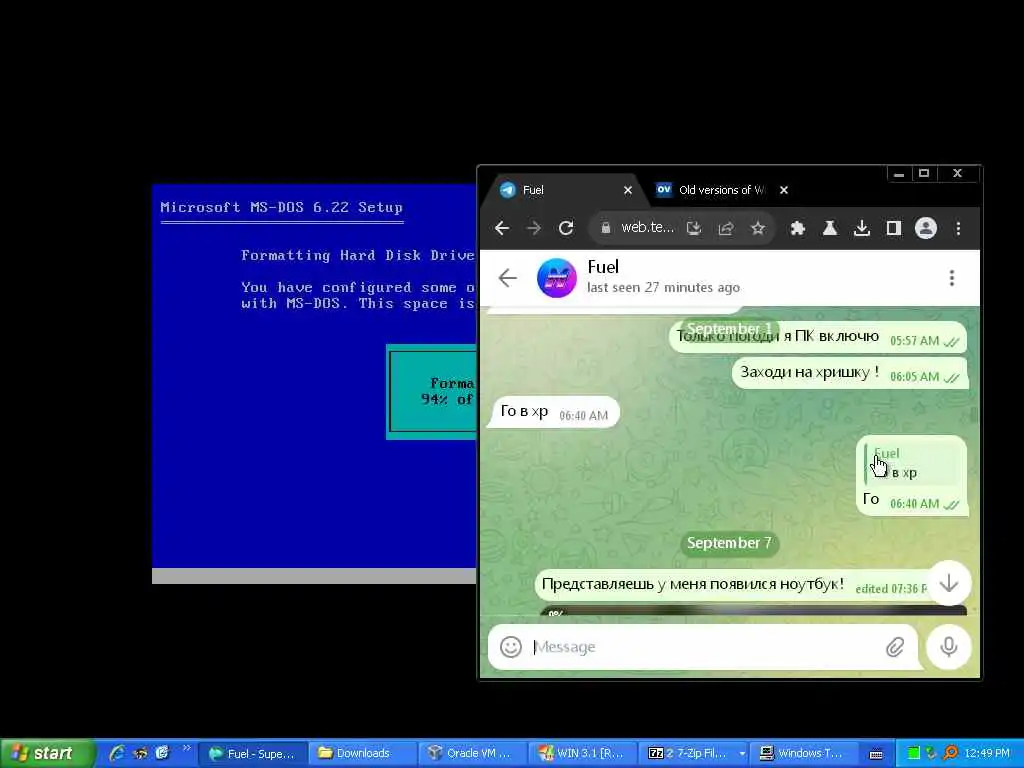Open the browser extensions puzzle icon

pyautogui.click(x=797, y=228)
